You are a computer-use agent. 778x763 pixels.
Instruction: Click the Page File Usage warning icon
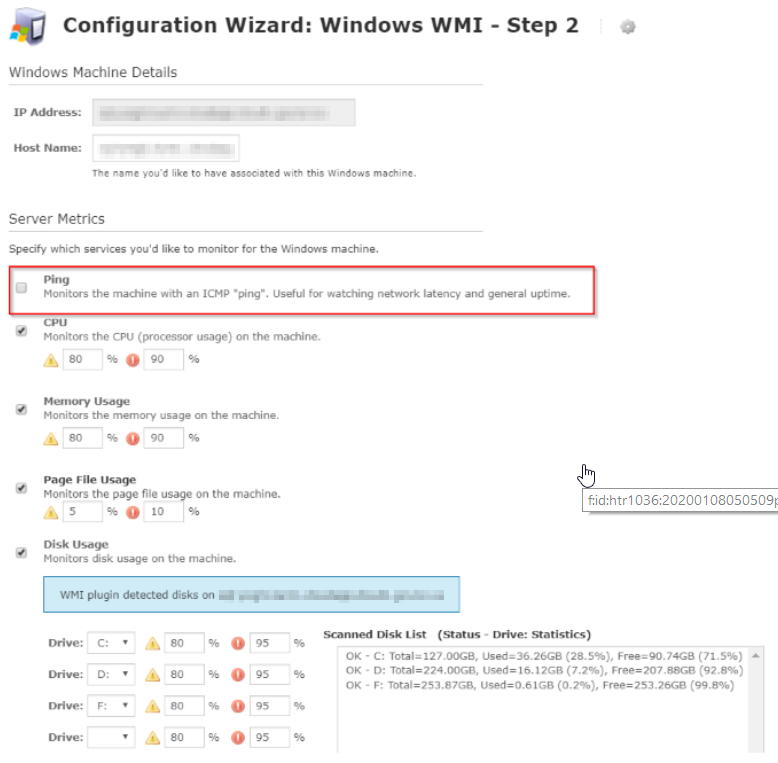click(x=51, y=512)
